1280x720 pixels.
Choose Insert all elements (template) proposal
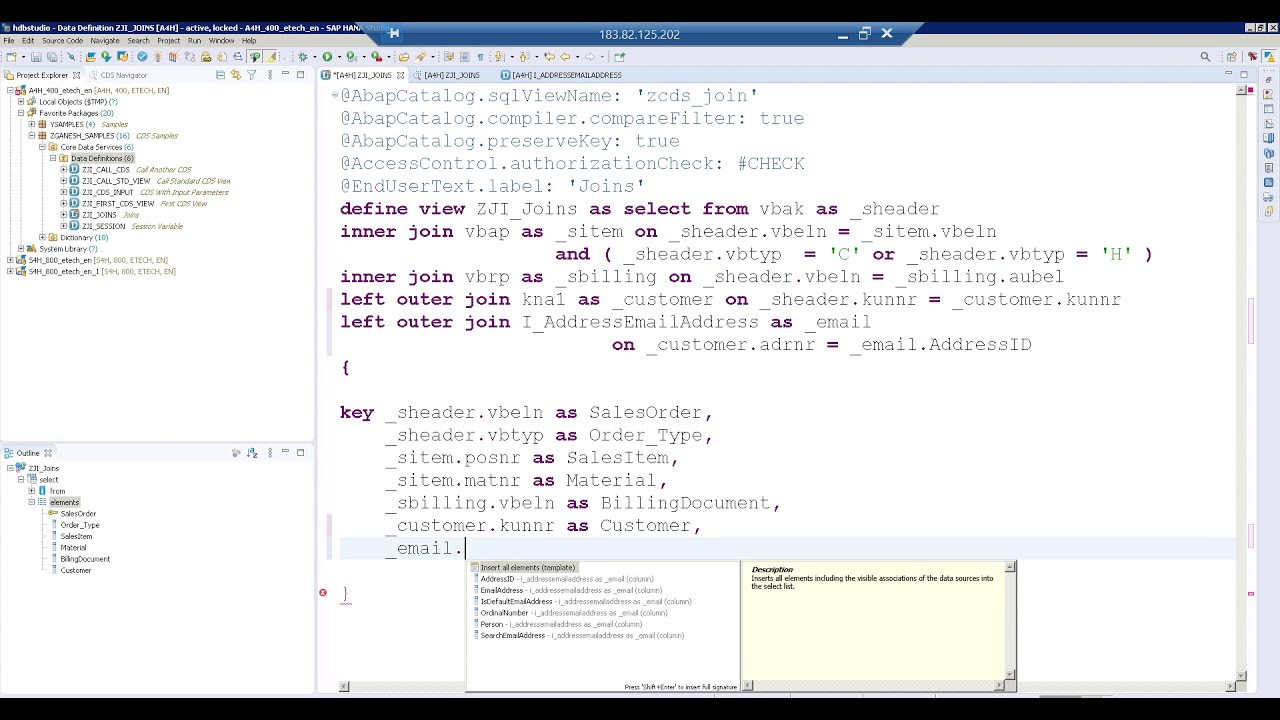coord(528,567)
